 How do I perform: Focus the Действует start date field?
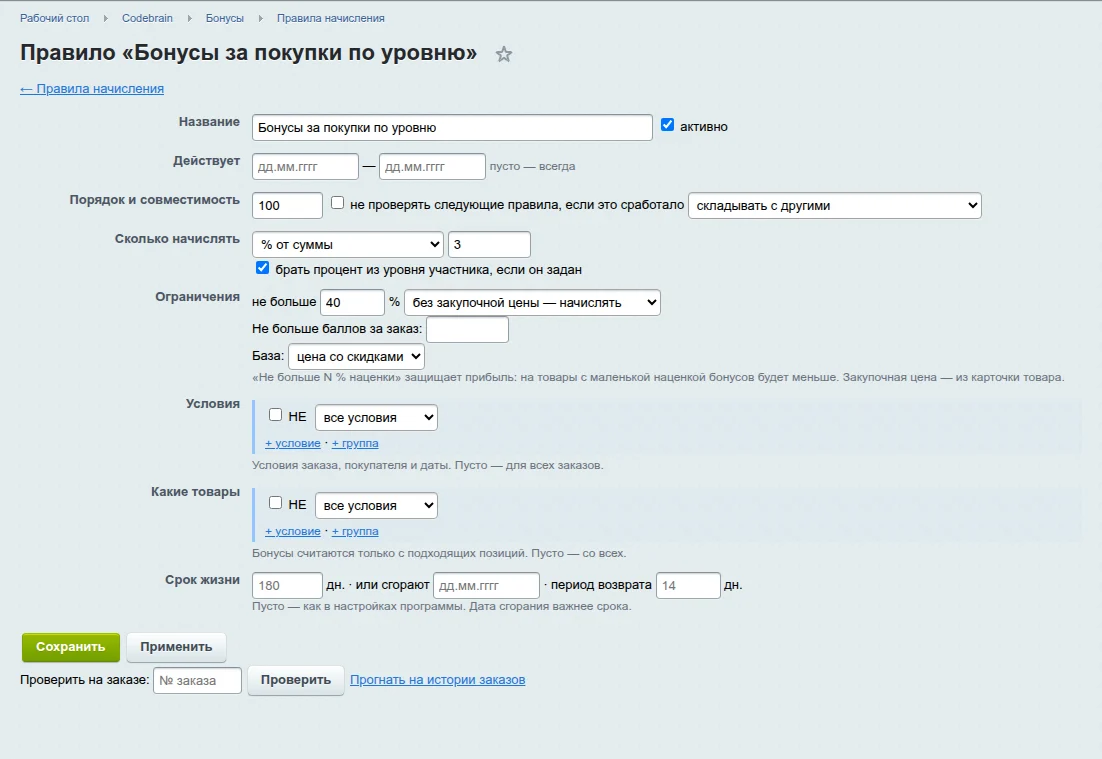click(305, 167)
